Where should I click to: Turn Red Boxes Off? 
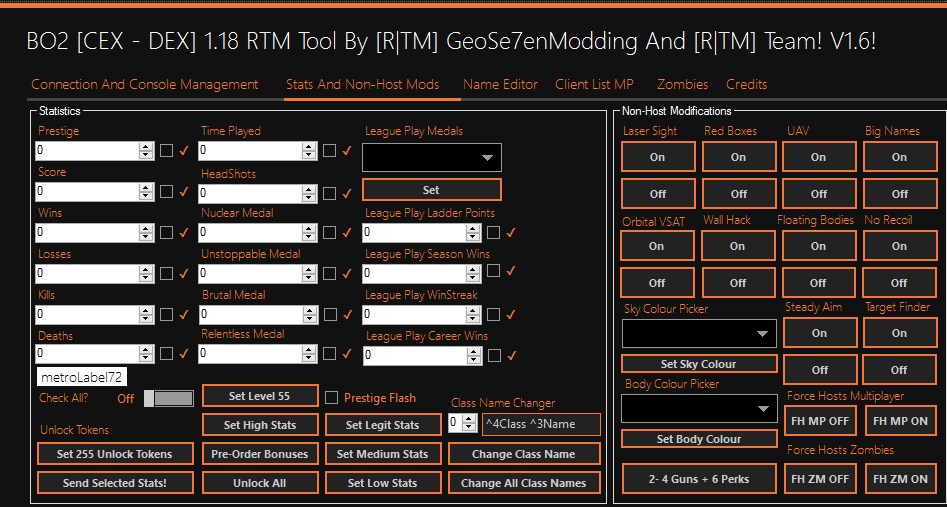(739, 194)
